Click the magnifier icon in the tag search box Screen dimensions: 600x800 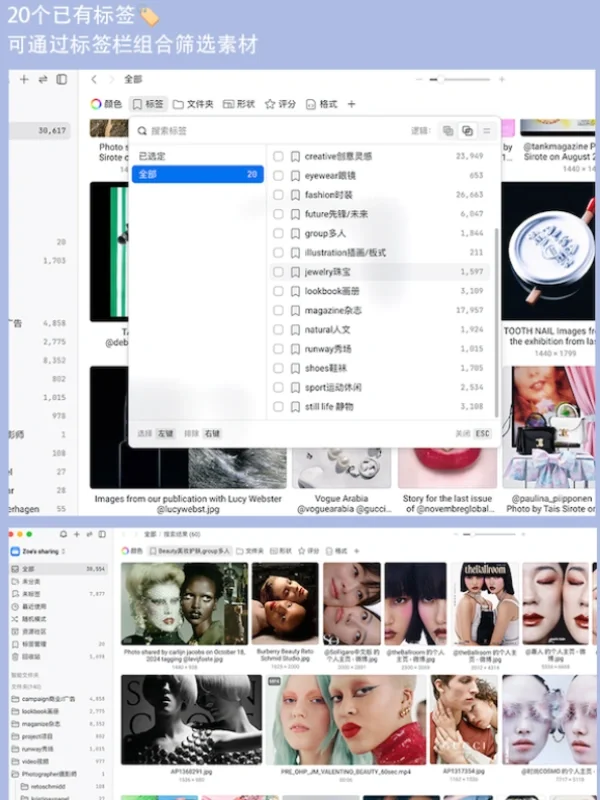(142, 131)
